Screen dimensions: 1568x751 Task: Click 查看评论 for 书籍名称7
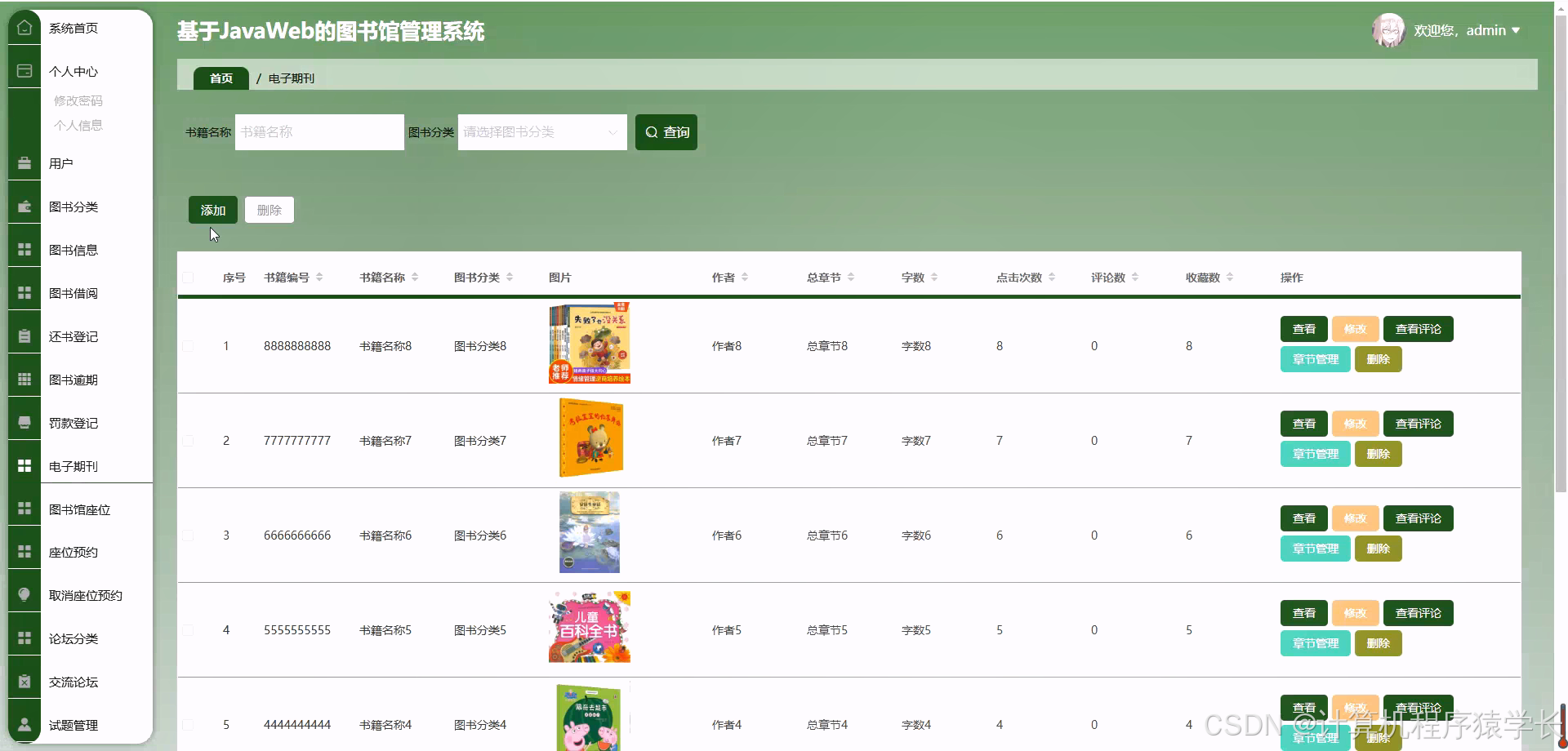tap(1419, 424)
